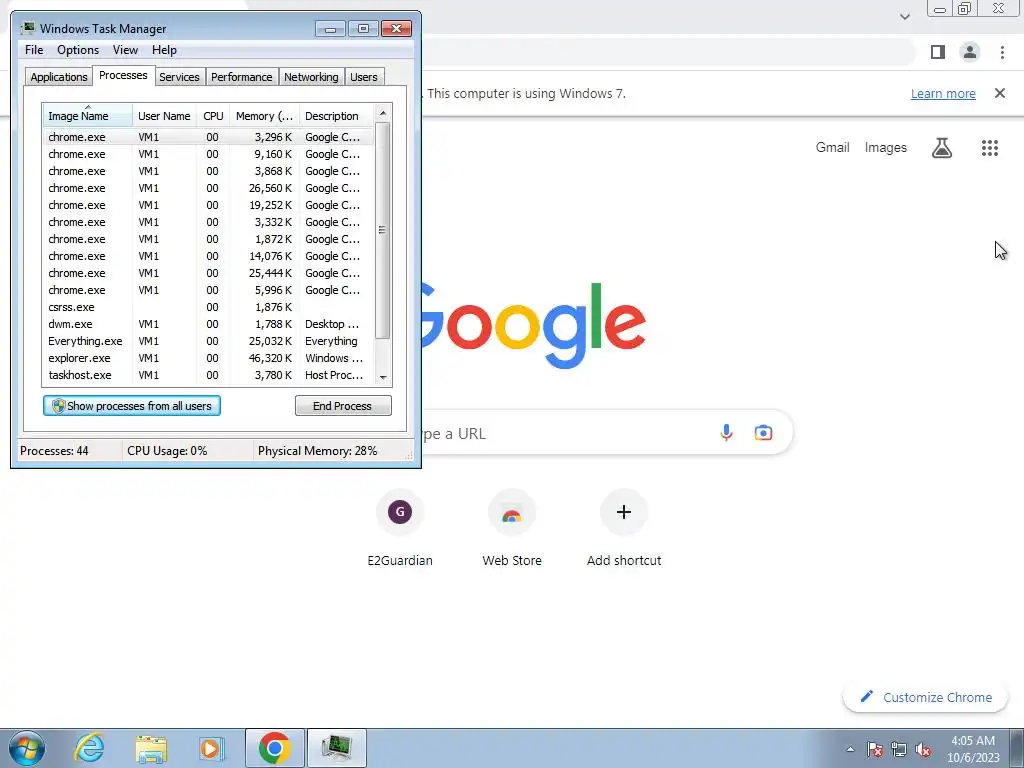Screen dimensions: 1024x768
Task: Open the Chrome profile avatar icon
Action: (970, 52)
